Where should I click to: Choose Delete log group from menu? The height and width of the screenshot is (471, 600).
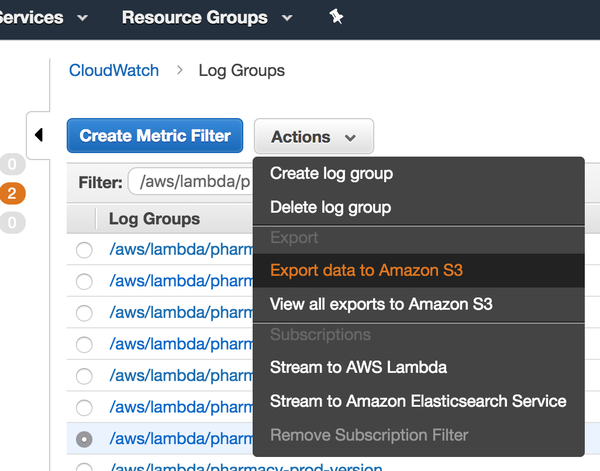330,207
